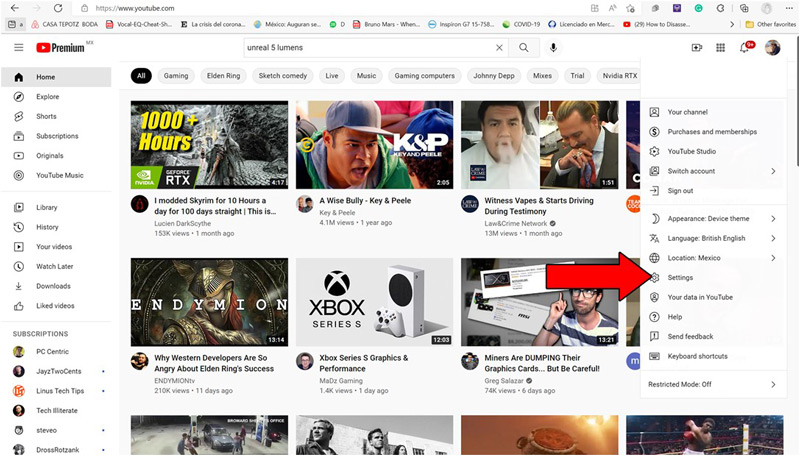Go to Home in sidebar
The width and height of the screenshot is (800, 456).
(x=56, y=77)
